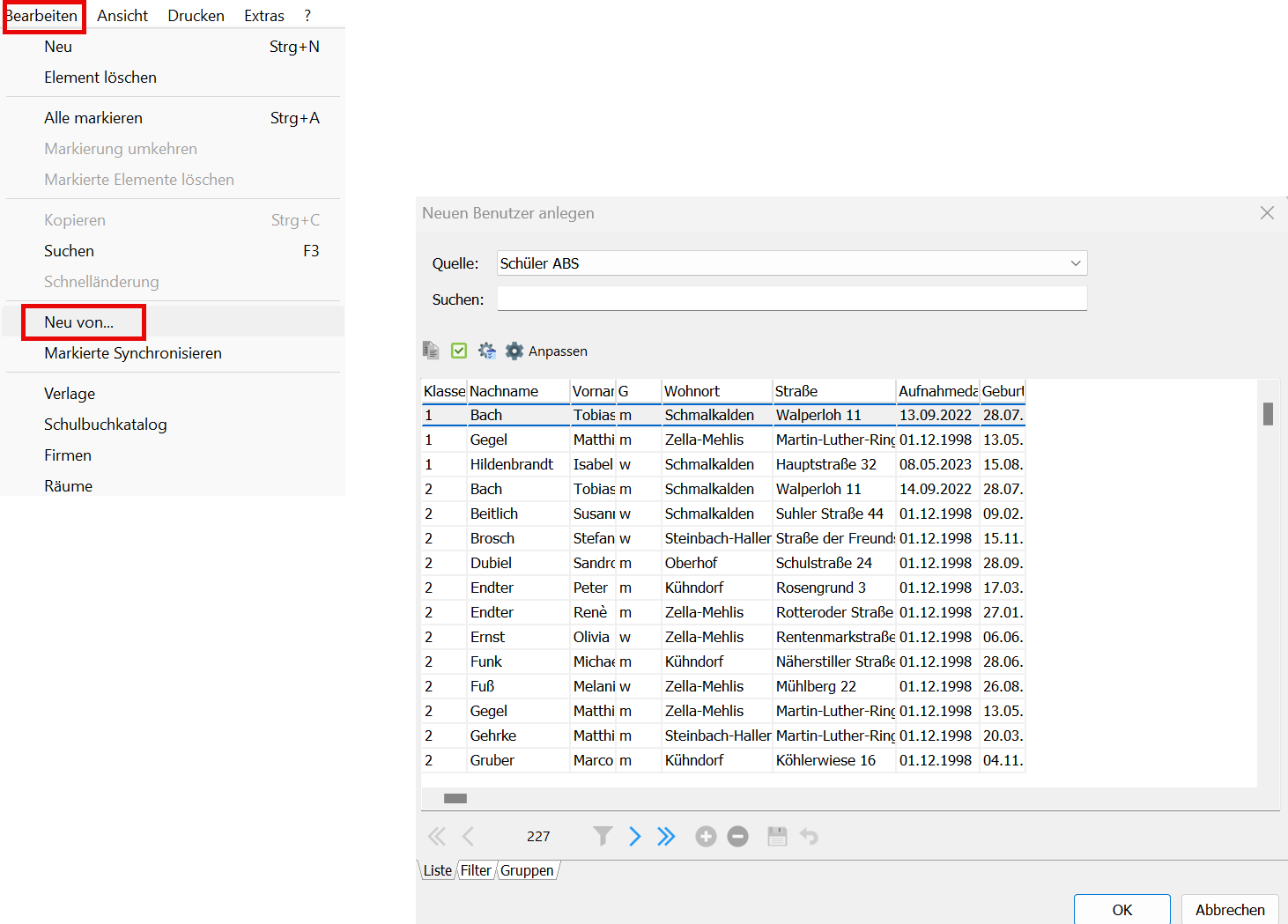The height and width of the screenshot is (924, 1288).
Task: Switch to the Filter tab
Action: coord(476,870)
